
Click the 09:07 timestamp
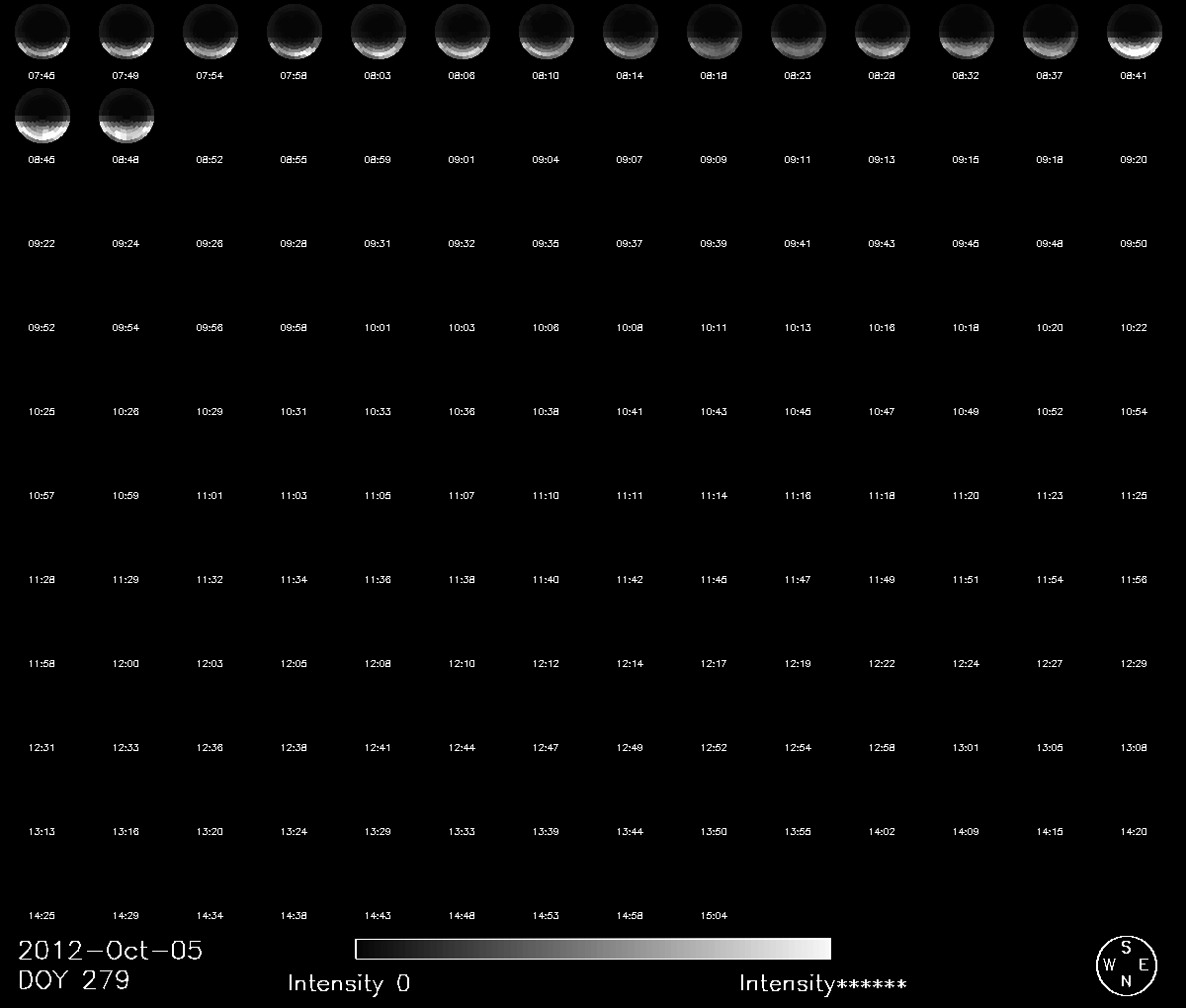click(x=630, y=159)
